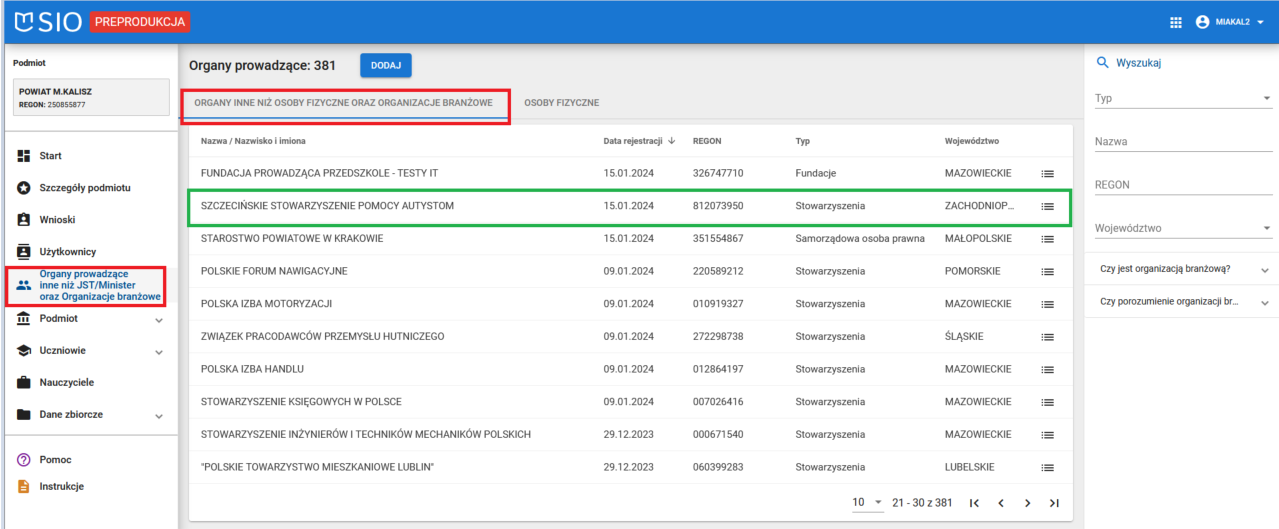Expand the Typ dropdown filter

(x=1182, y=99)
